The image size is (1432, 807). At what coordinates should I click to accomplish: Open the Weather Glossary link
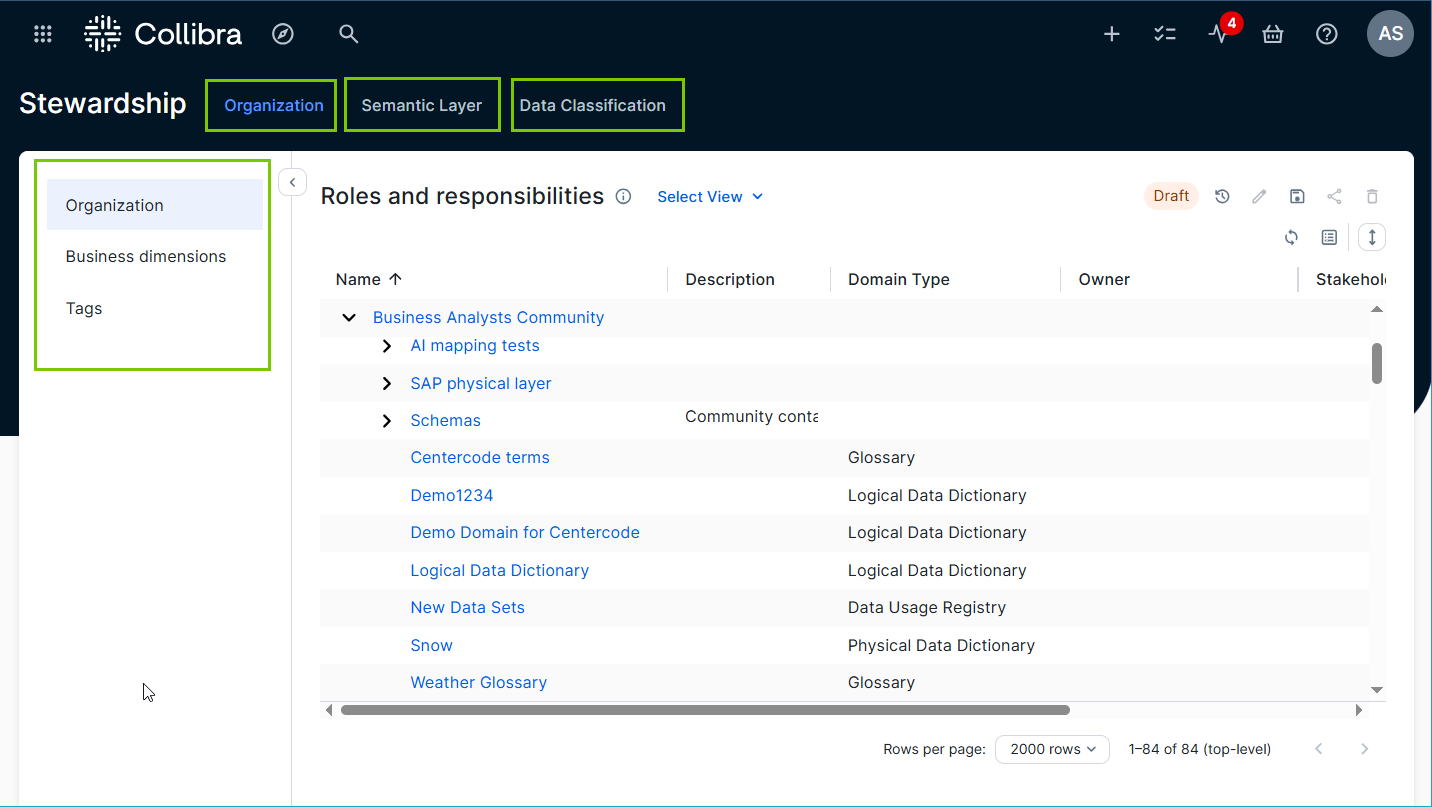pos(478,682)
